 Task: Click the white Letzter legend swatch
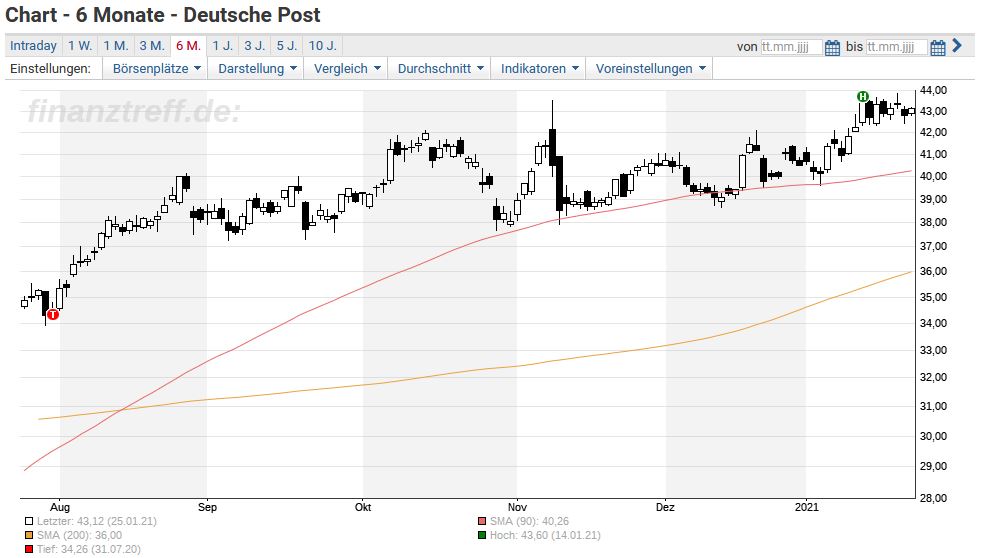point(29,522)
